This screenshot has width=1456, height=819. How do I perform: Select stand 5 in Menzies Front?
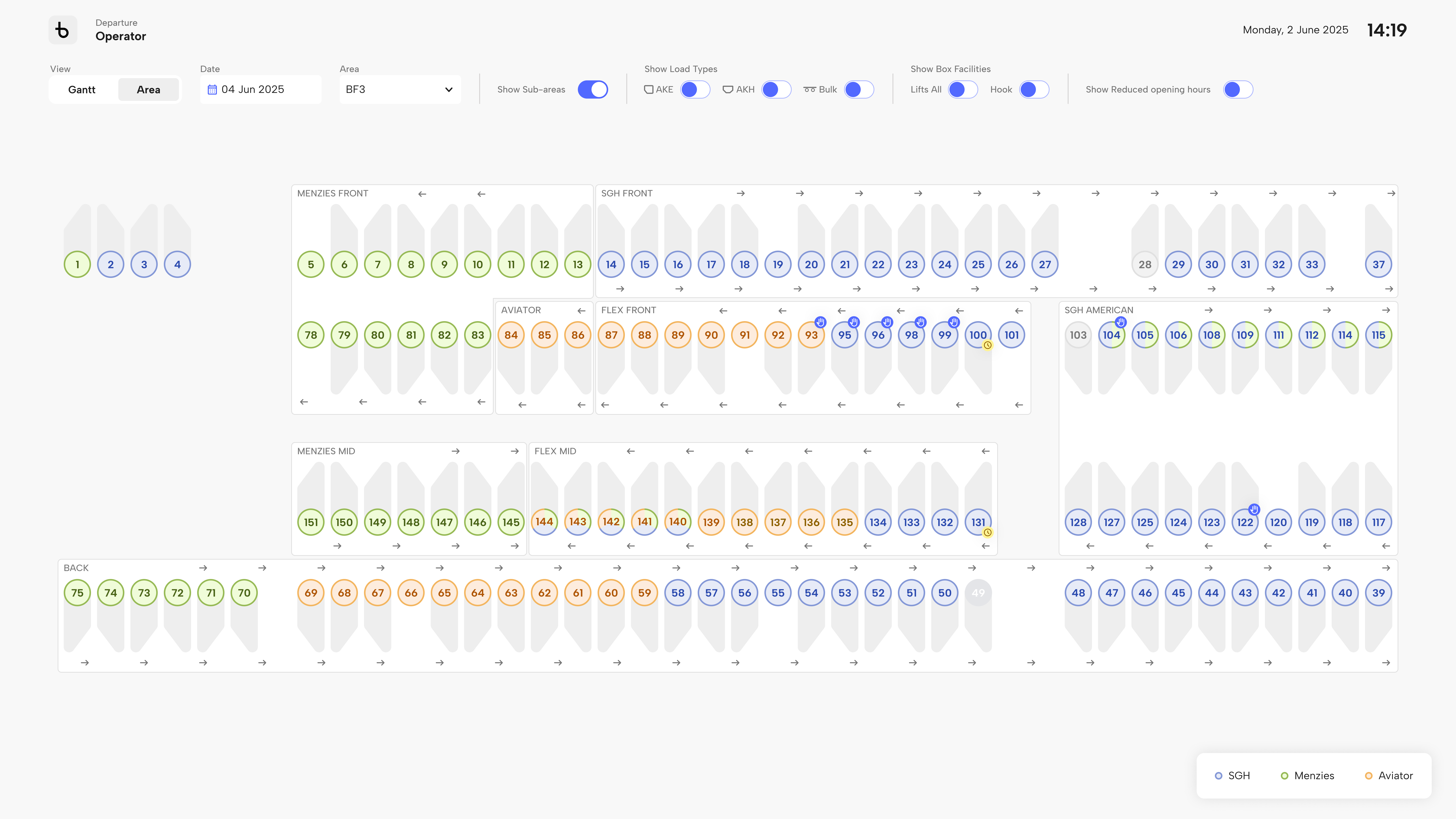pyautogui.click(x=311, y=264)
